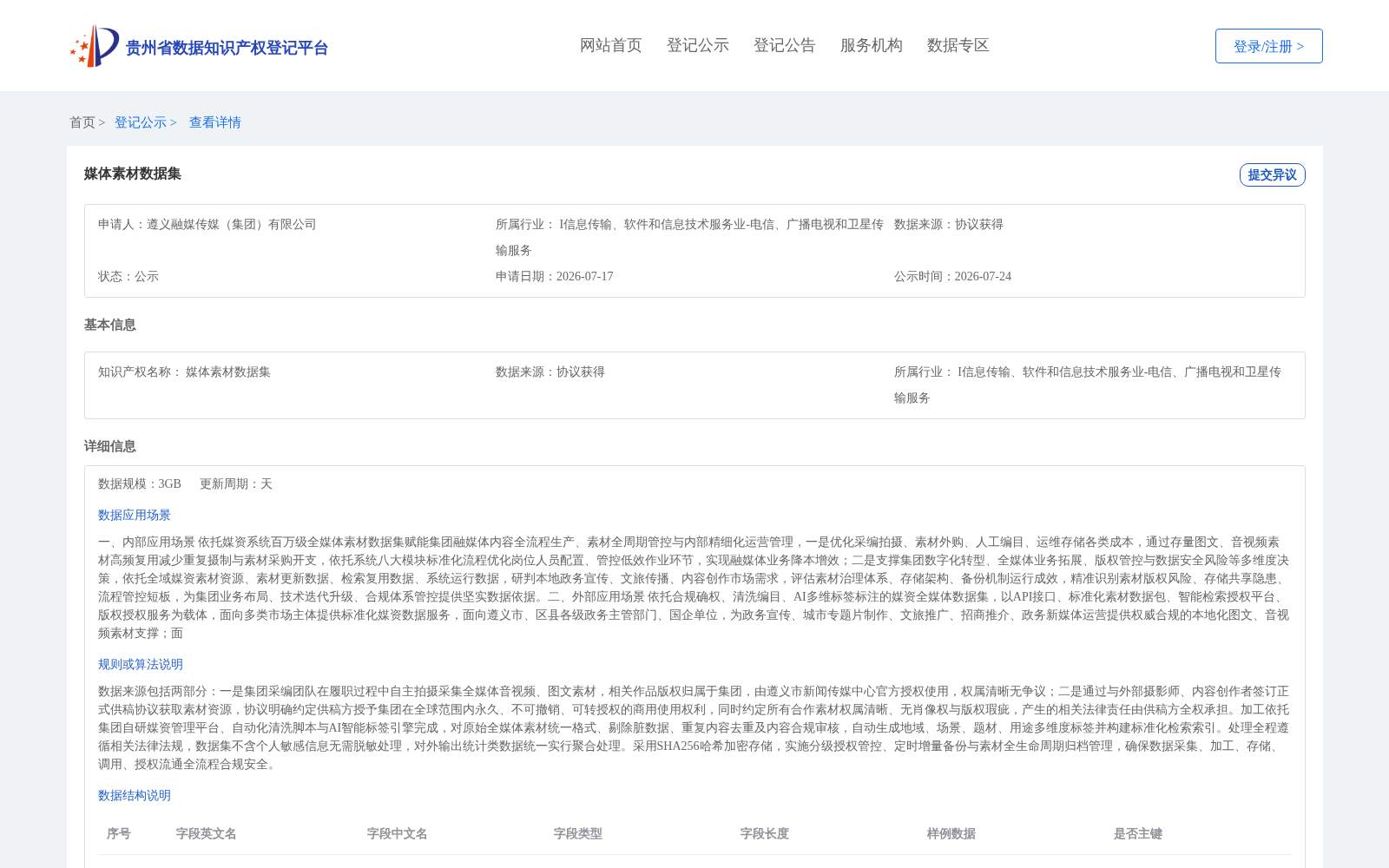This screenshot has height=868, width=1389.
Task: Click 数据结构说明 subsection label
Action: [135, 795]
